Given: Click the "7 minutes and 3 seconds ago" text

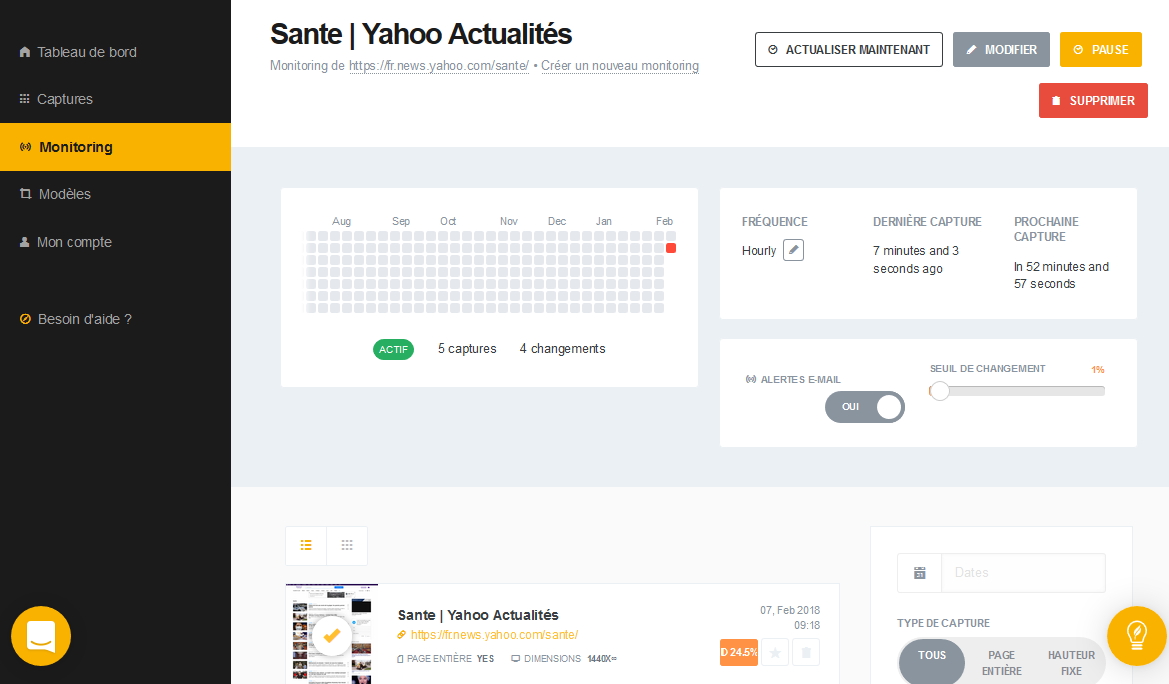Looking at the screenshot, I should pyautogui.click(x=916, y=260).
